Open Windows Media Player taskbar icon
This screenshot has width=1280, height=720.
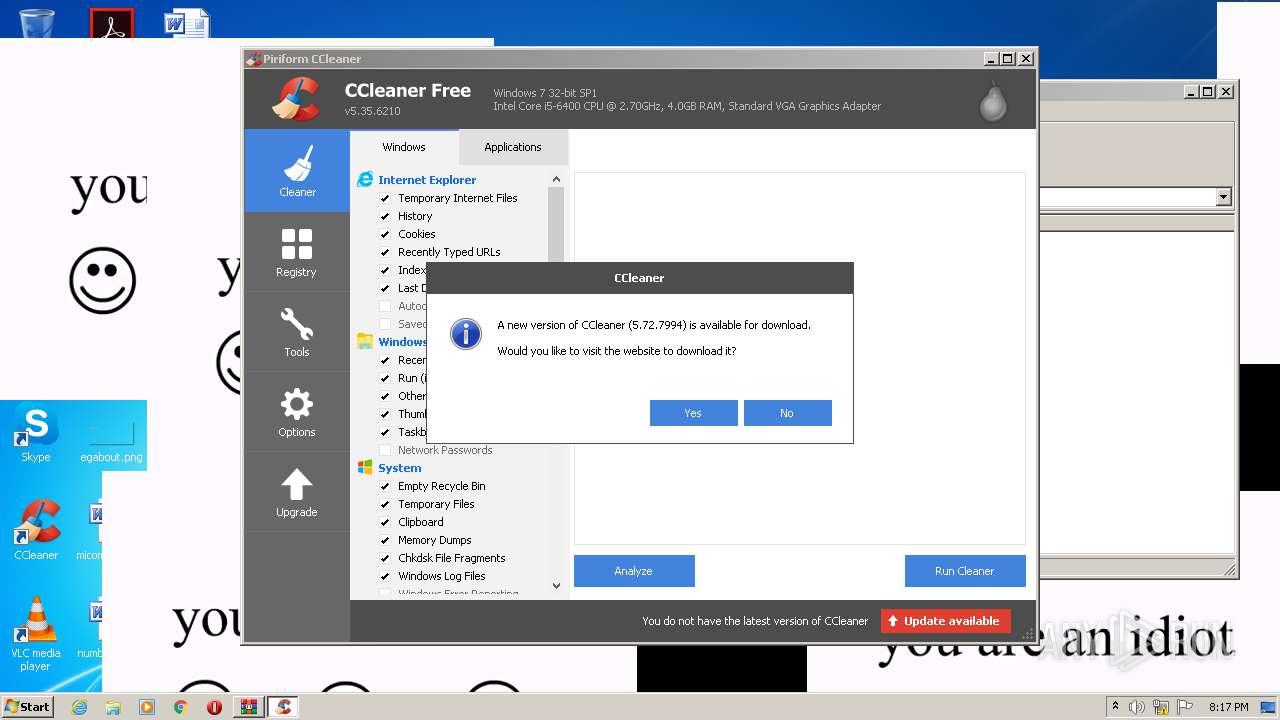[147, 707]
